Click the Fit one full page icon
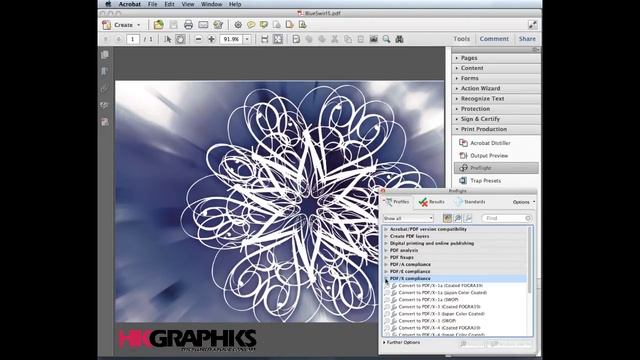 278,39
